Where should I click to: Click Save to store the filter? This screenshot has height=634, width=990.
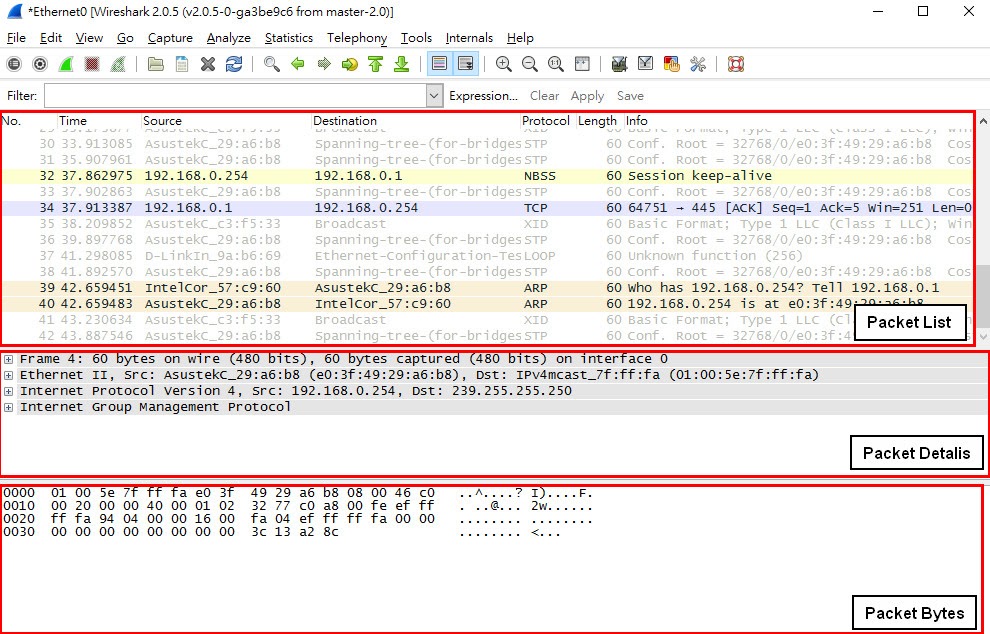630,96
